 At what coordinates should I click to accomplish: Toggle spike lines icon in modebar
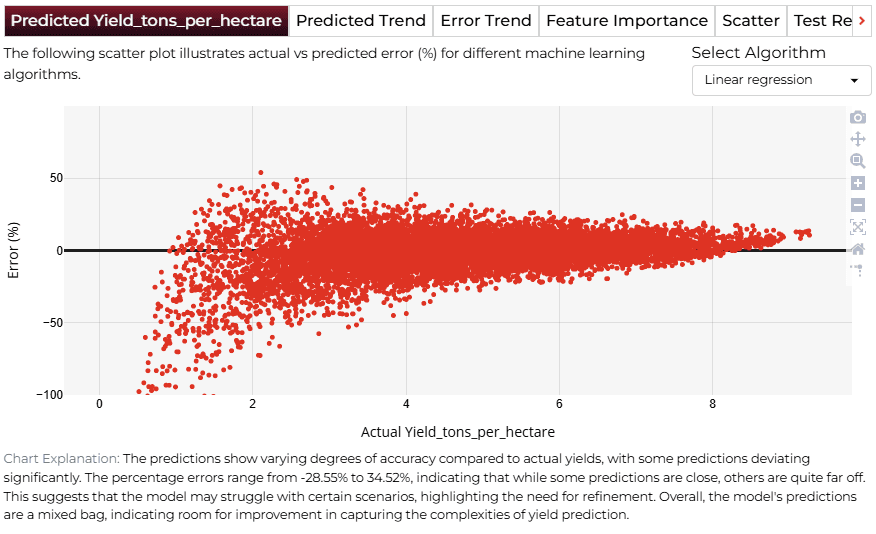click(858, 270)
